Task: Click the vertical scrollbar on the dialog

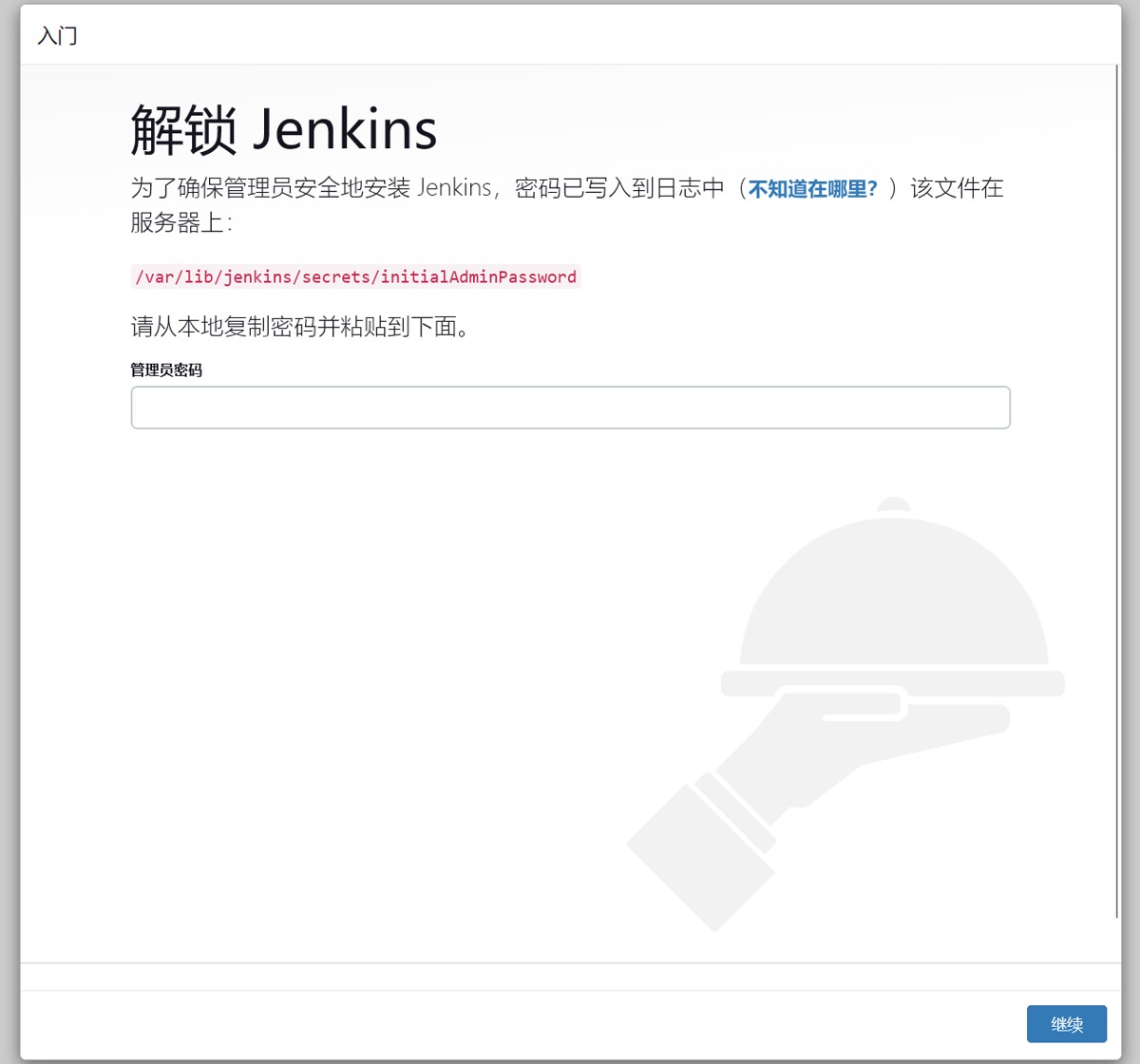Action: 1118,491
